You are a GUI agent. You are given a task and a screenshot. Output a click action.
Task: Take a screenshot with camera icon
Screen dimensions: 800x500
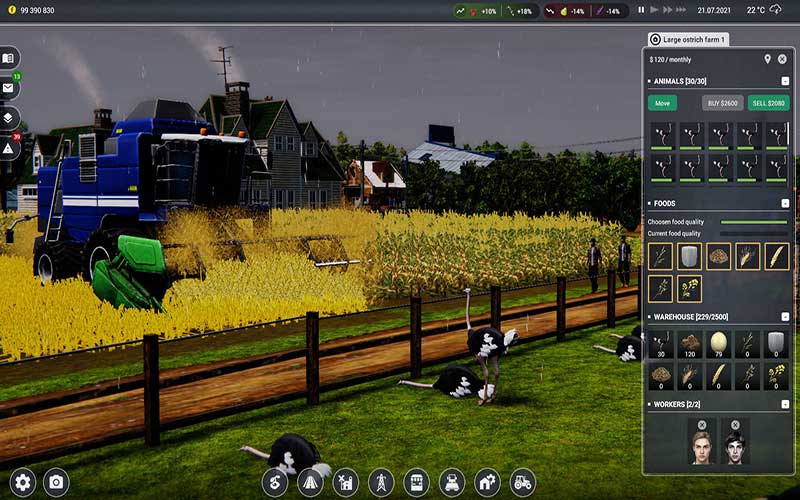click(56, 482)
